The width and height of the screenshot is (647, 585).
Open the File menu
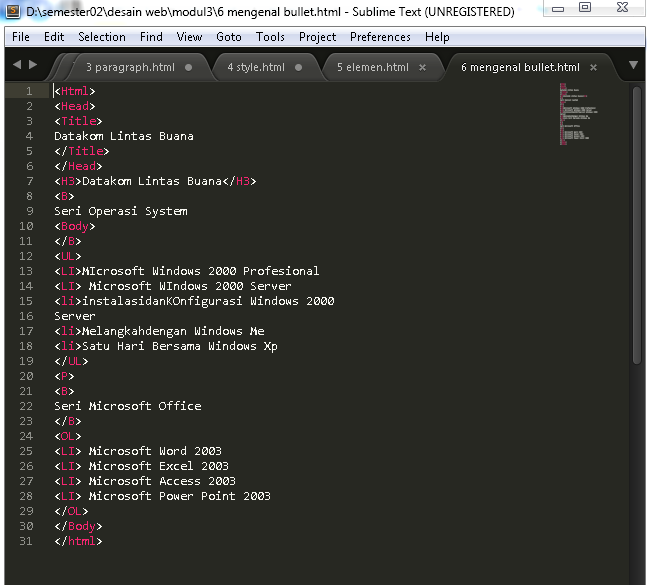[x=21, y=37]
